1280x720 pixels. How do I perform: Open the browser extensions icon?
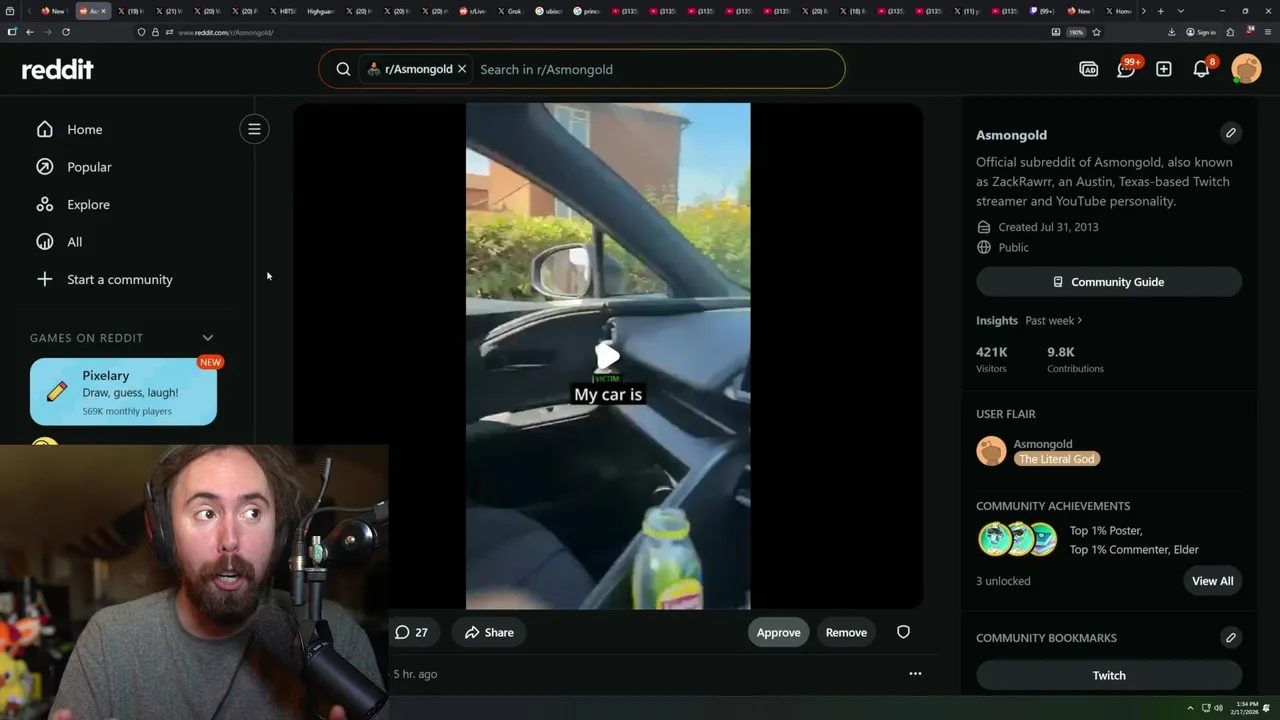(1230, 32)
